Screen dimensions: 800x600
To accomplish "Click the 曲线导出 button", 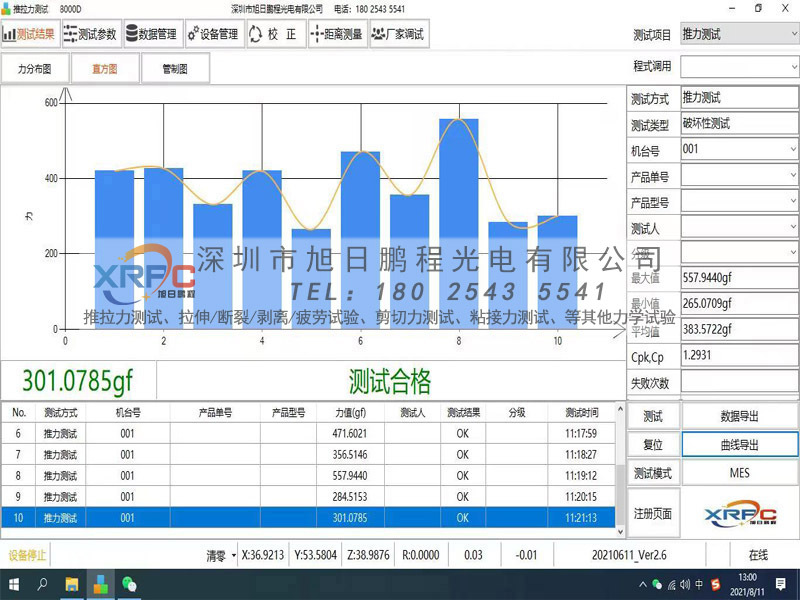I will tap(740, 444).
